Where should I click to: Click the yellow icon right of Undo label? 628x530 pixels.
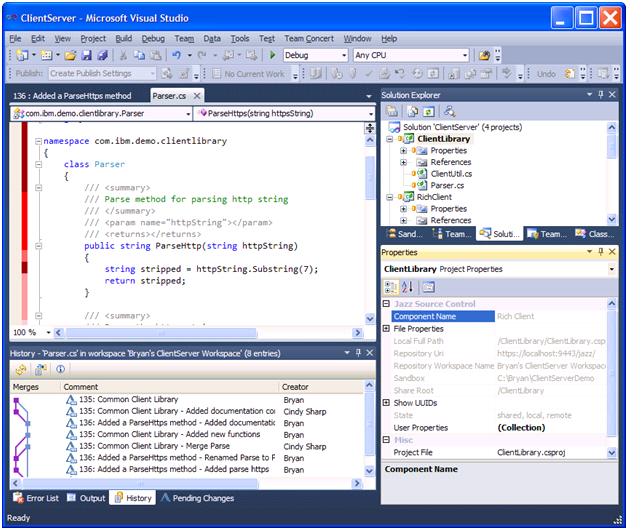click(x=569, y=74)
